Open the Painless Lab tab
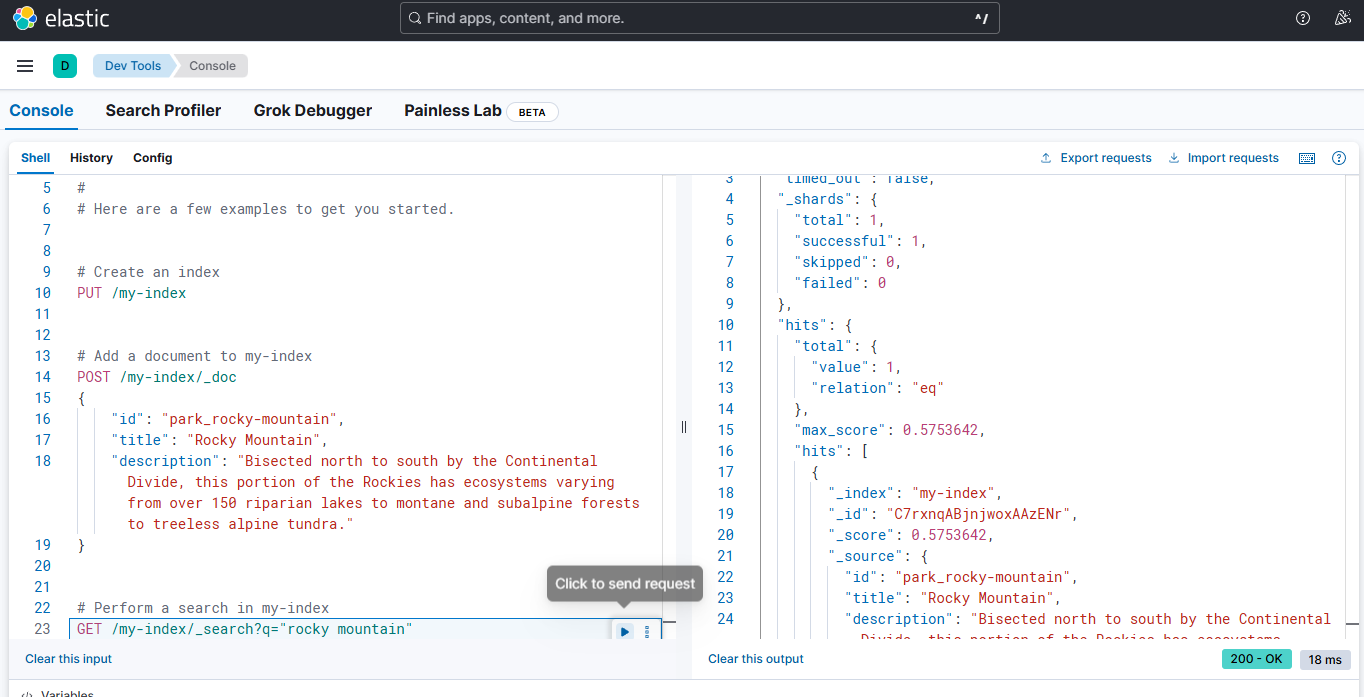 point(453,111)
